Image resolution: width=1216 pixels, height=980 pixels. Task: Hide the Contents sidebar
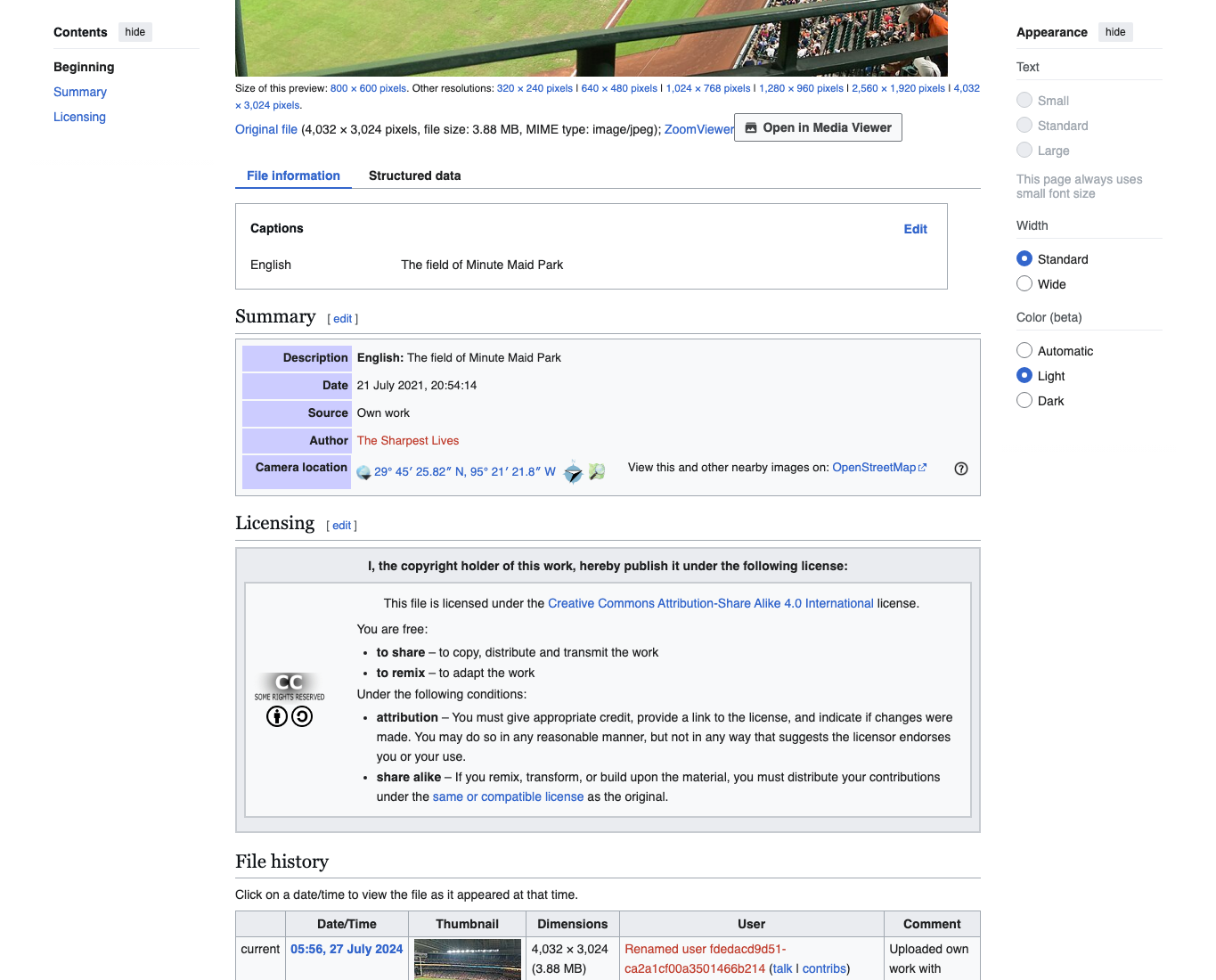(135, 32)
